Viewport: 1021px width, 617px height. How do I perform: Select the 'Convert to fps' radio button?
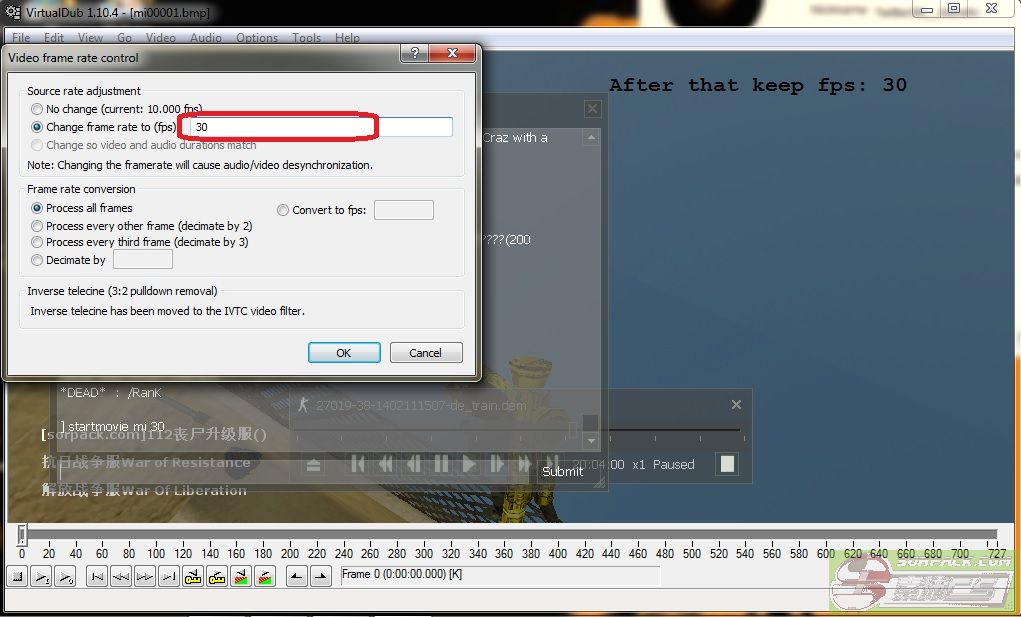tap(283, 210)
